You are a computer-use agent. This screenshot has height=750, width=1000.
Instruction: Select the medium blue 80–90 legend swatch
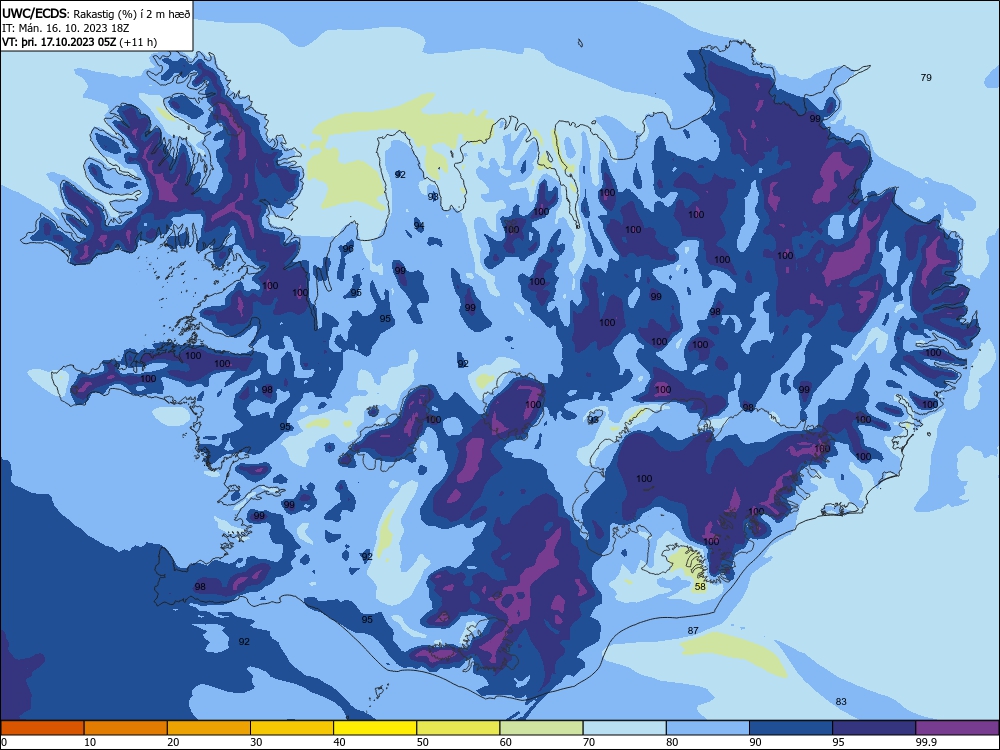pos(708,728)
